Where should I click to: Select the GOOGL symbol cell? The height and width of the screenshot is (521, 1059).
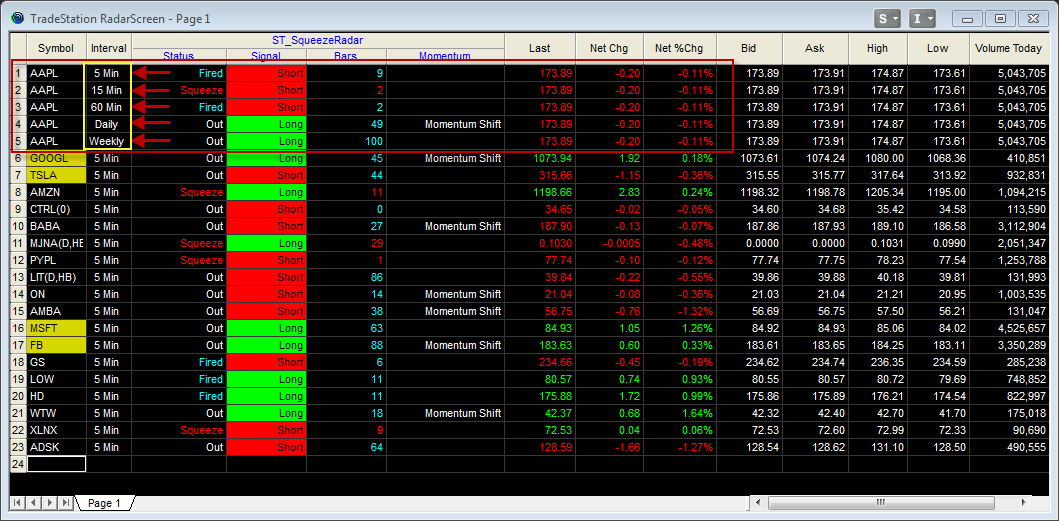pyautogui.click(x=57, y=158)
